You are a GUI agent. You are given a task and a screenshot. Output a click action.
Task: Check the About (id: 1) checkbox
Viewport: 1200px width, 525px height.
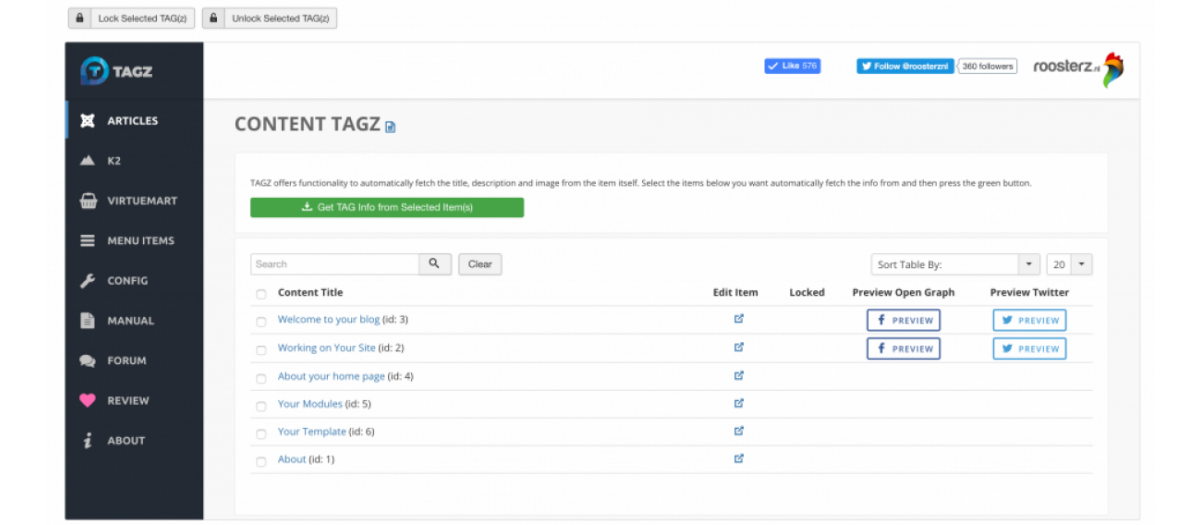(261, 462)
